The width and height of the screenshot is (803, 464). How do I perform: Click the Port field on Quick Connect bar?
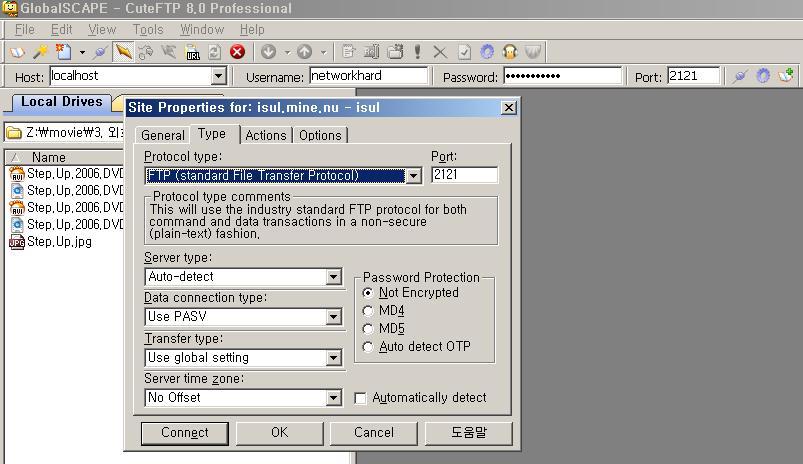[x=693, y=76]
